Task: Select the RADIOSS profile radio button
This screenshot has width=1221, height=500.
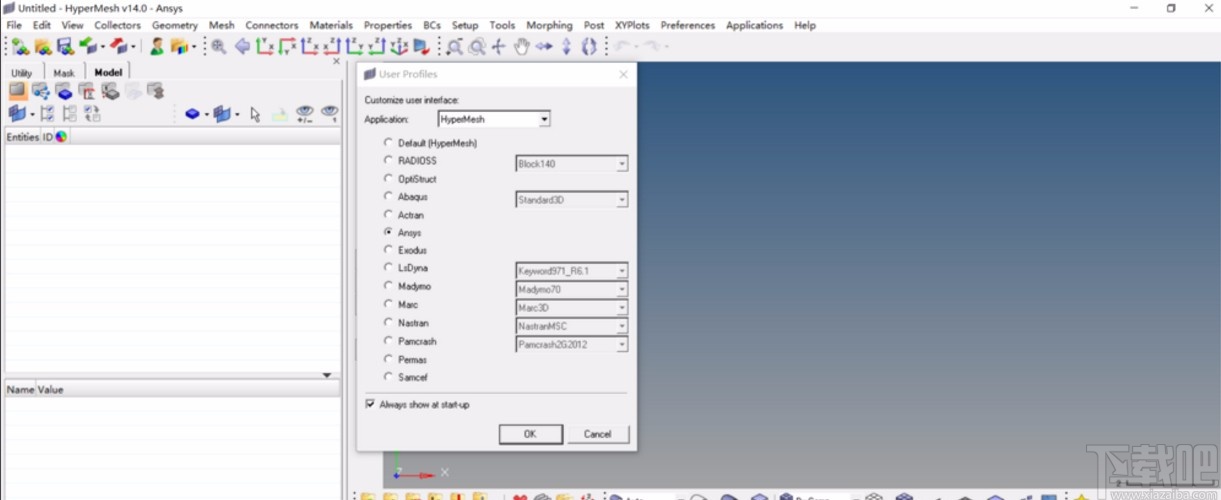Action: (388, 160)
